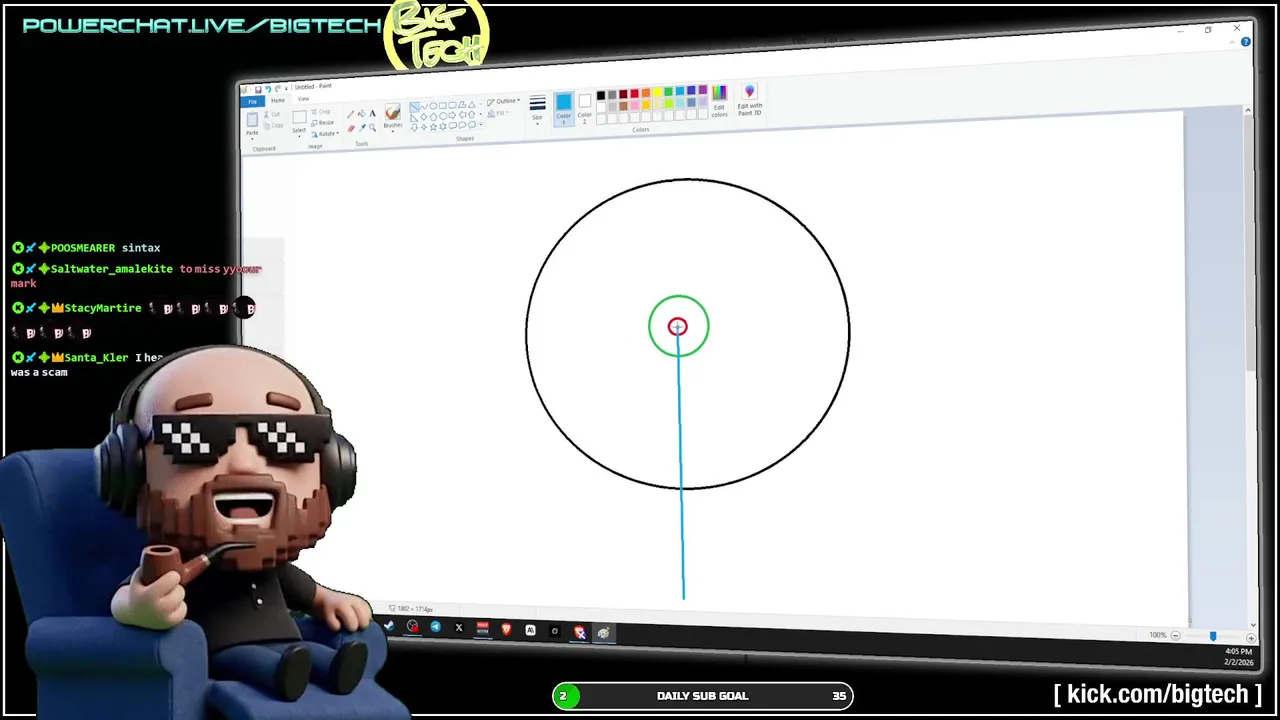Pick the yellow color swatch

(x=658, y=93)
